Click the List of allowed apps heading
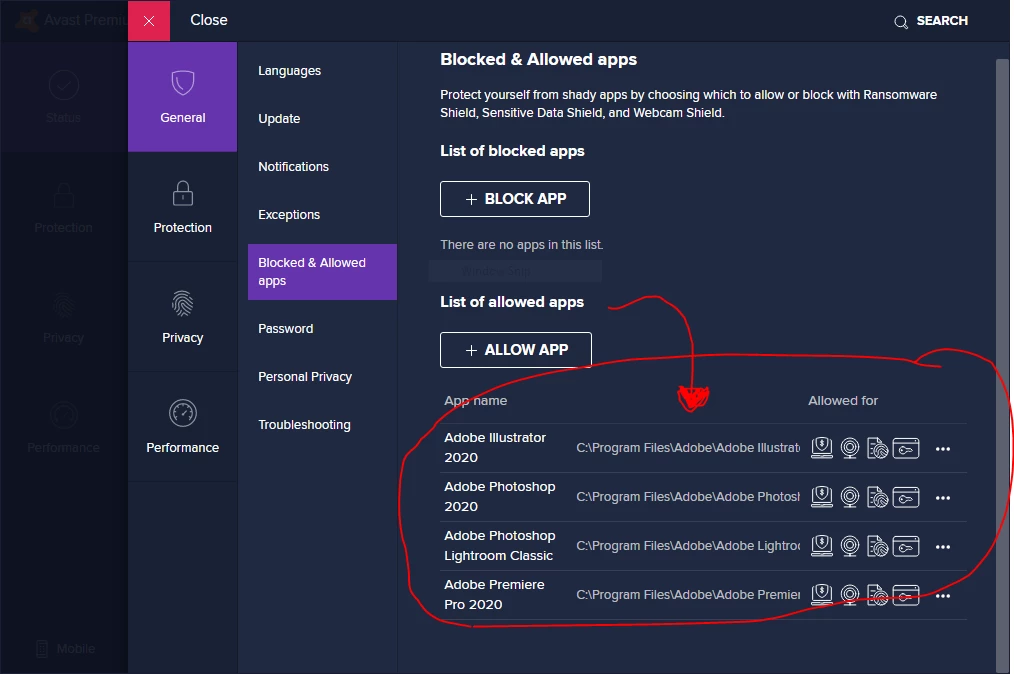Screen dimensions: 1014x674 (512, 302)
